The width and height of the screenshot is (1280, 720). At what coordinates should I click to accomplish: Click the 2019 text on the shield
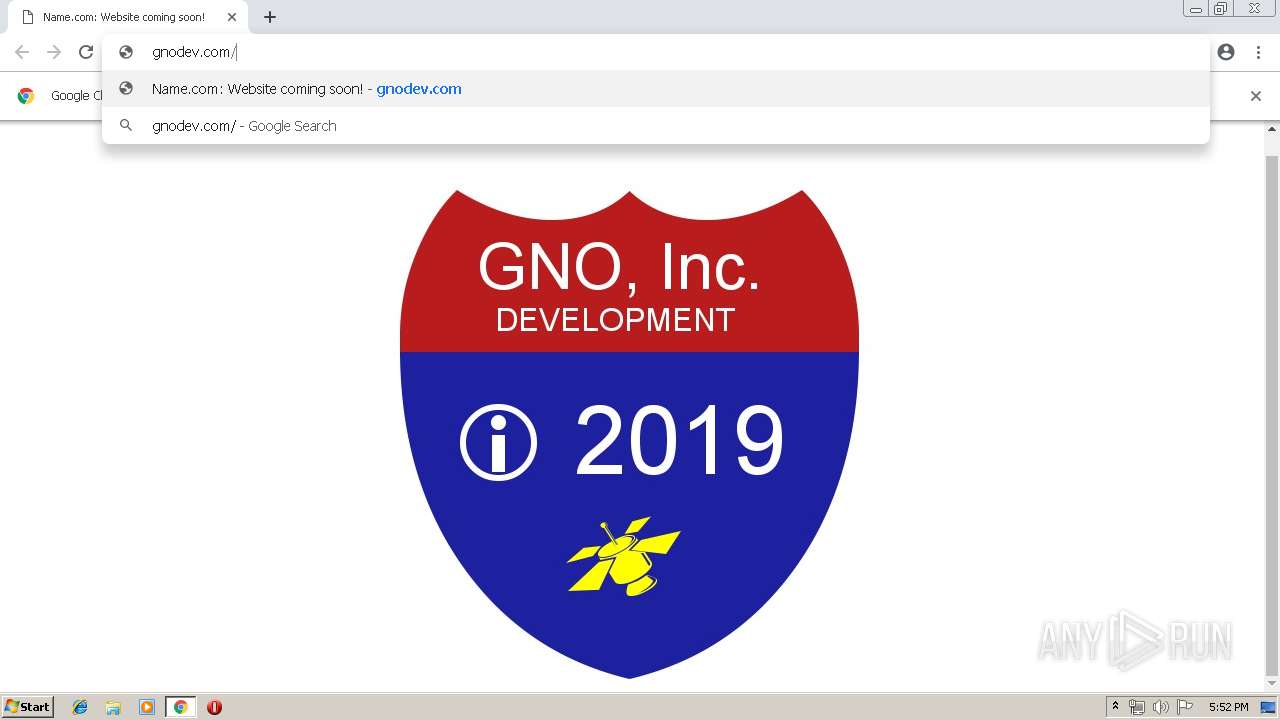679,440
